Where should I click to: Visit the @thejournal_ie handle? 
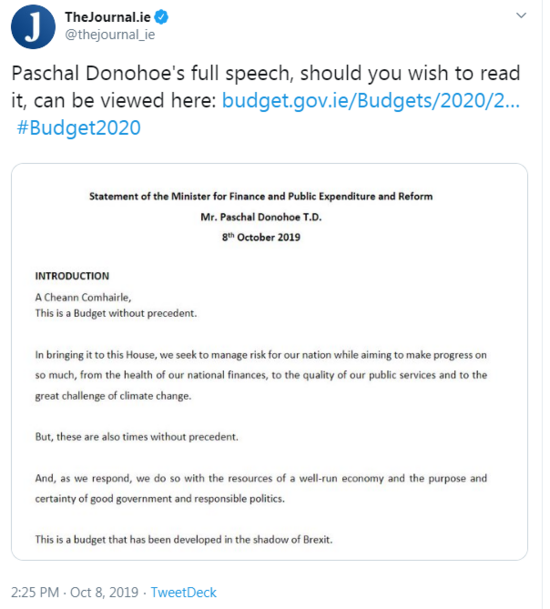(110, 35)
